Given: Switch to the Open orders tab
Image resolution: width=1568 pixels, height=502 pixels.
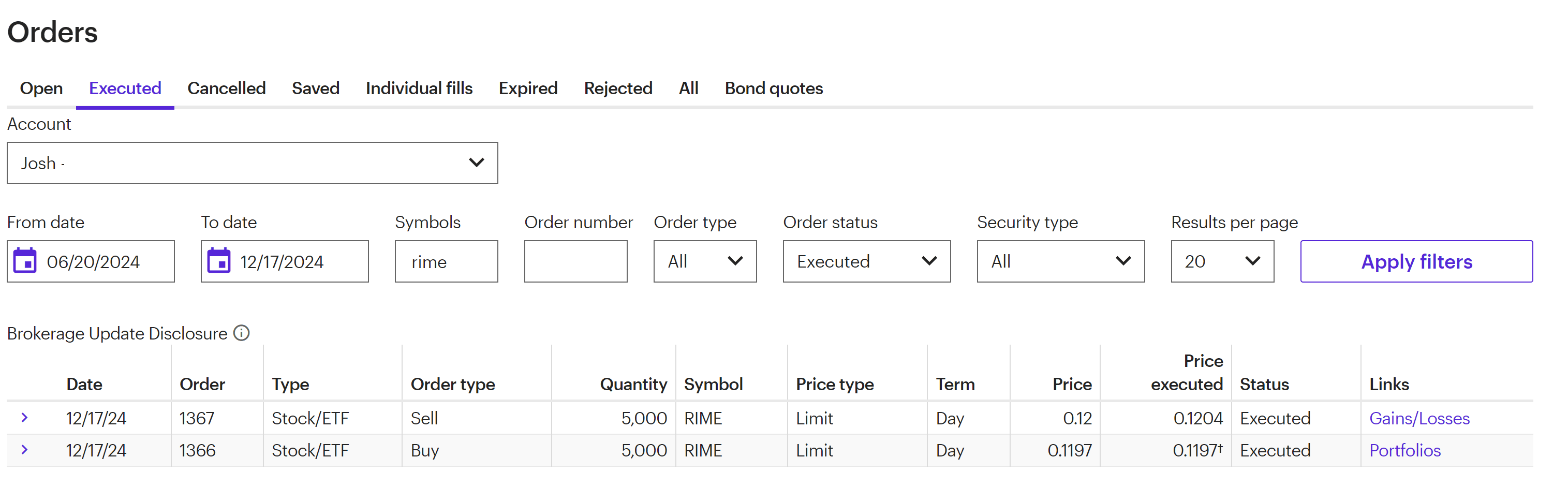Looking at the screenshot, I should coord(41,89).
